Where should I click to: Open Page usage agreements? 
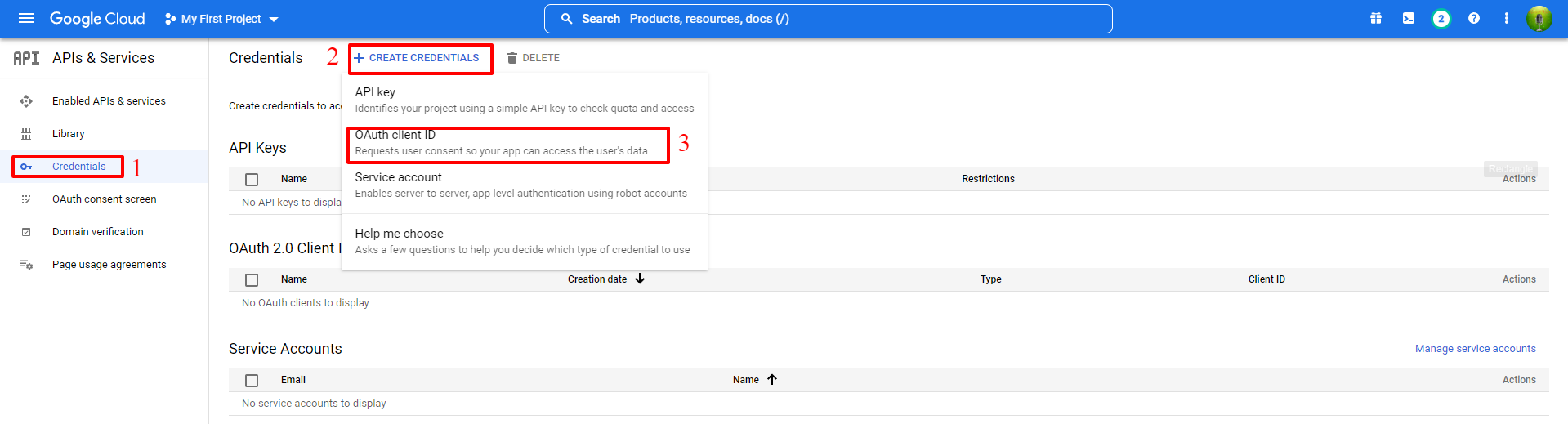point(109,265)
